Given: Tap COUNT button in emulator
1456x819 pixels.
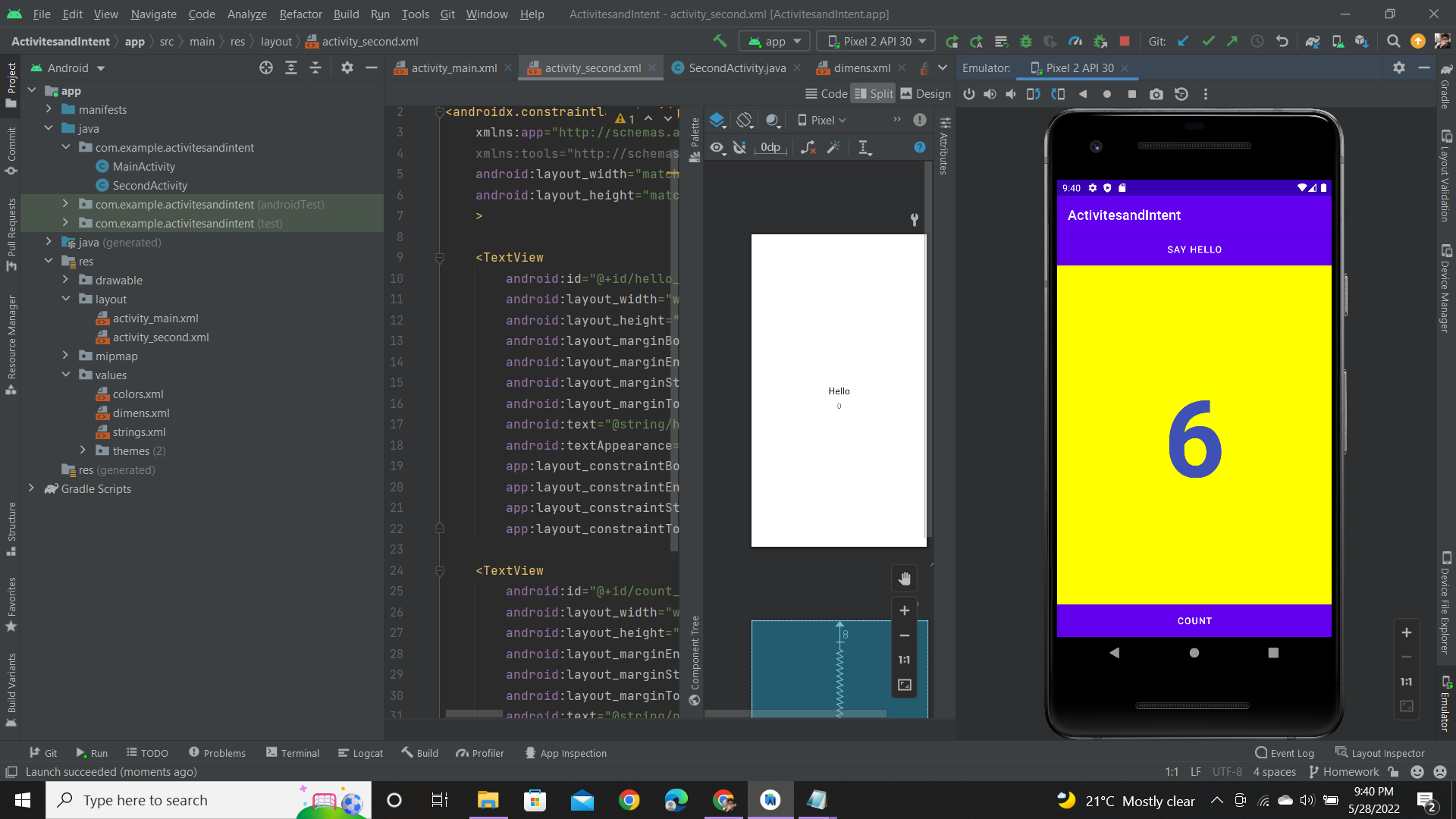Looking at the screenshot, I should pos(1194,620).
